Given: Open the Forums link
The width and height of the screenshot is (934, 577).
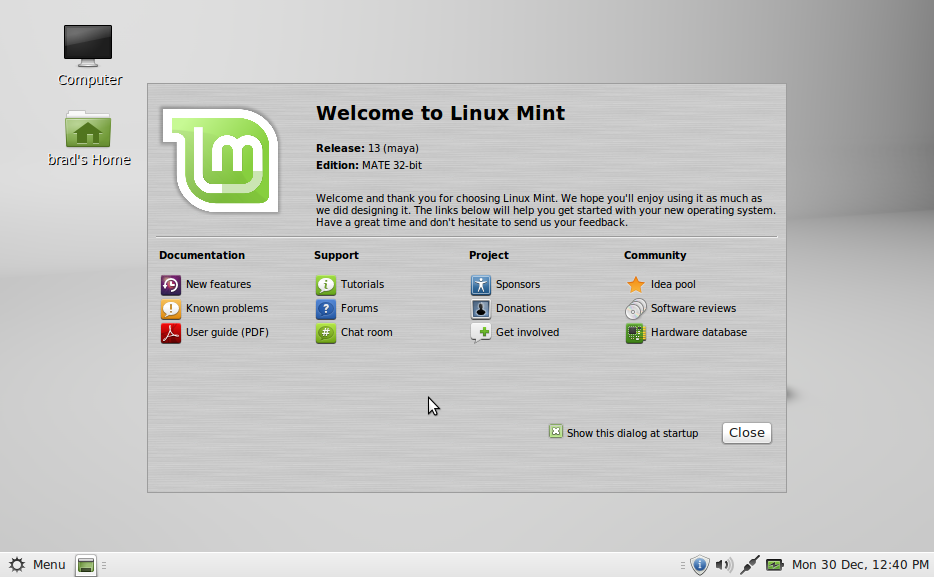Looking at the screenshot, I should point(359,308).
